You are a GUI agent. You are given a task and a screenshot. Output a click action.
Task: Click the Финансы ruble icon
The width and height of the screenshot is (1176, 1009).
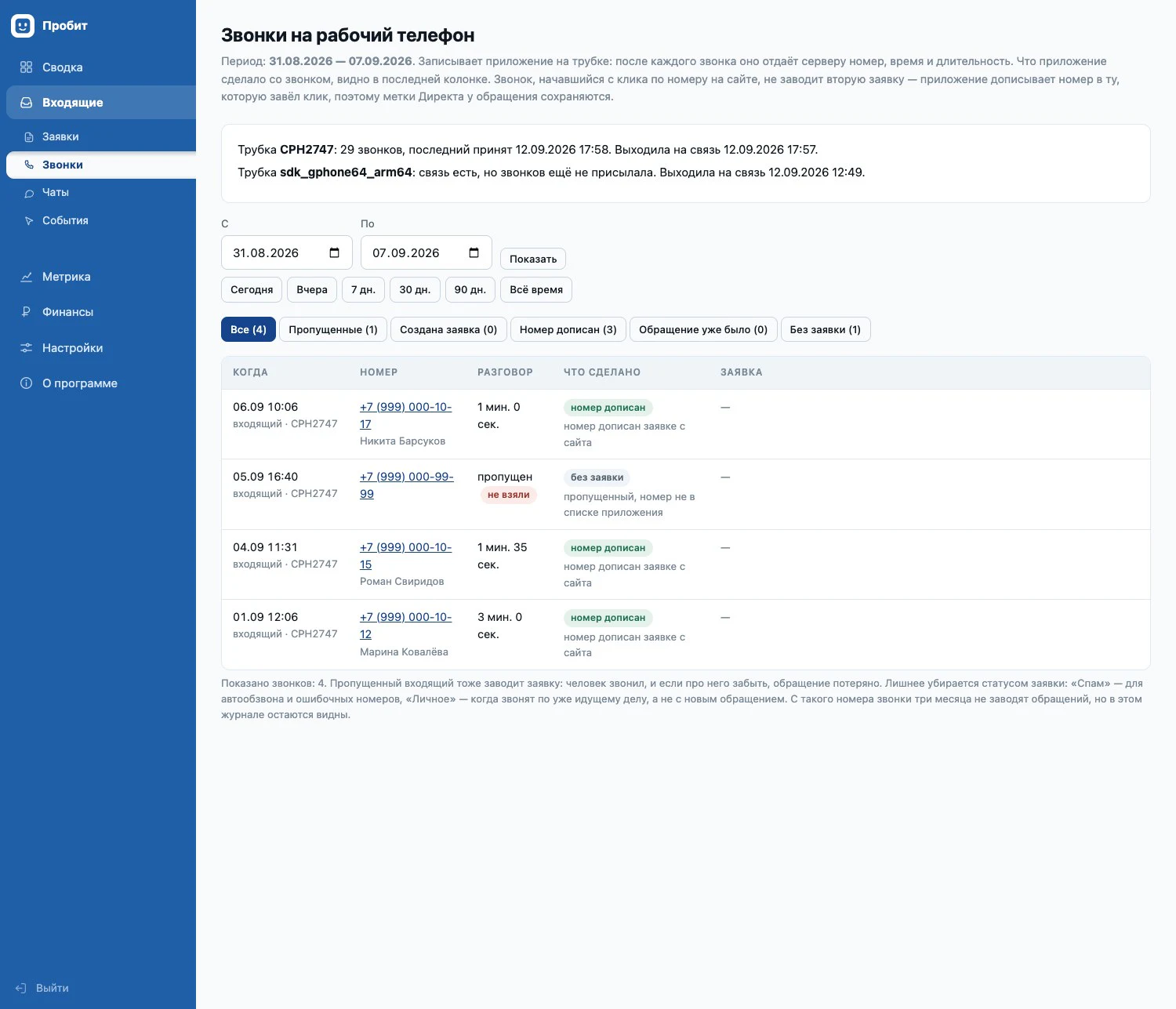coord(27,312)
